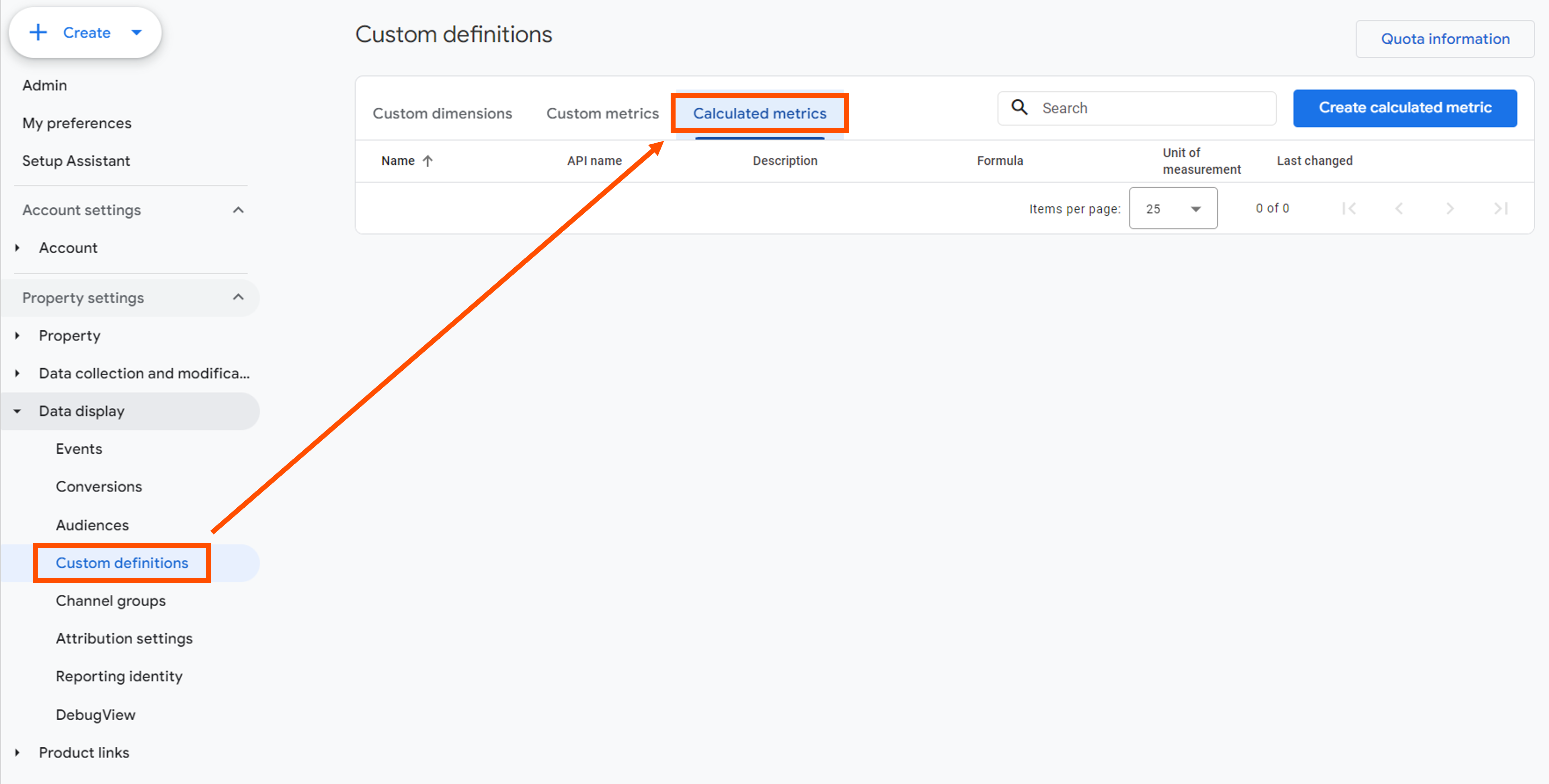
Task: Select Attribution settings in sidebar
Action: pos(124,638)
